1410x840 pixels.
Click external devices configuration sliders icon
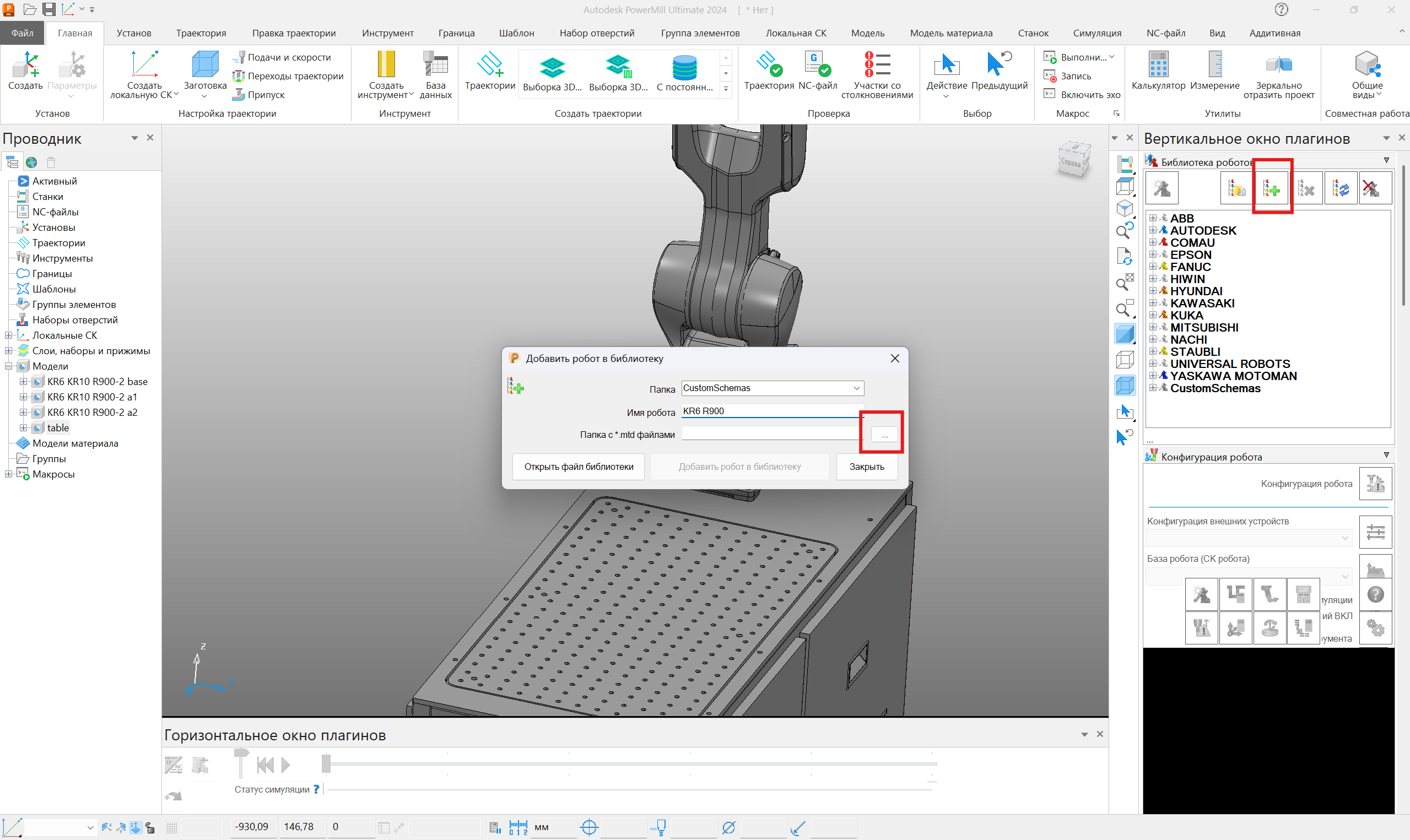point(1375,532)
